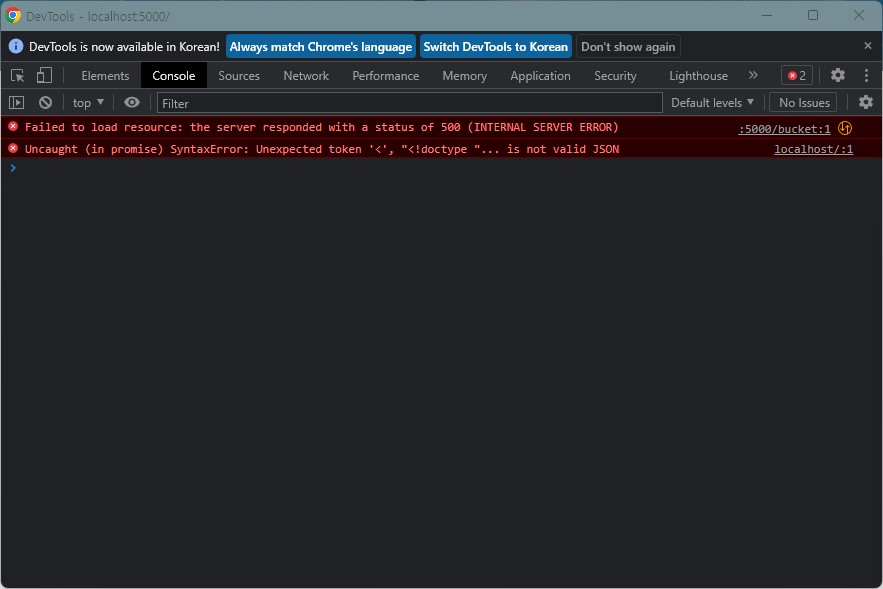883x589 pixels.
Task: Switch to the Memory tab
Action: 465,75
